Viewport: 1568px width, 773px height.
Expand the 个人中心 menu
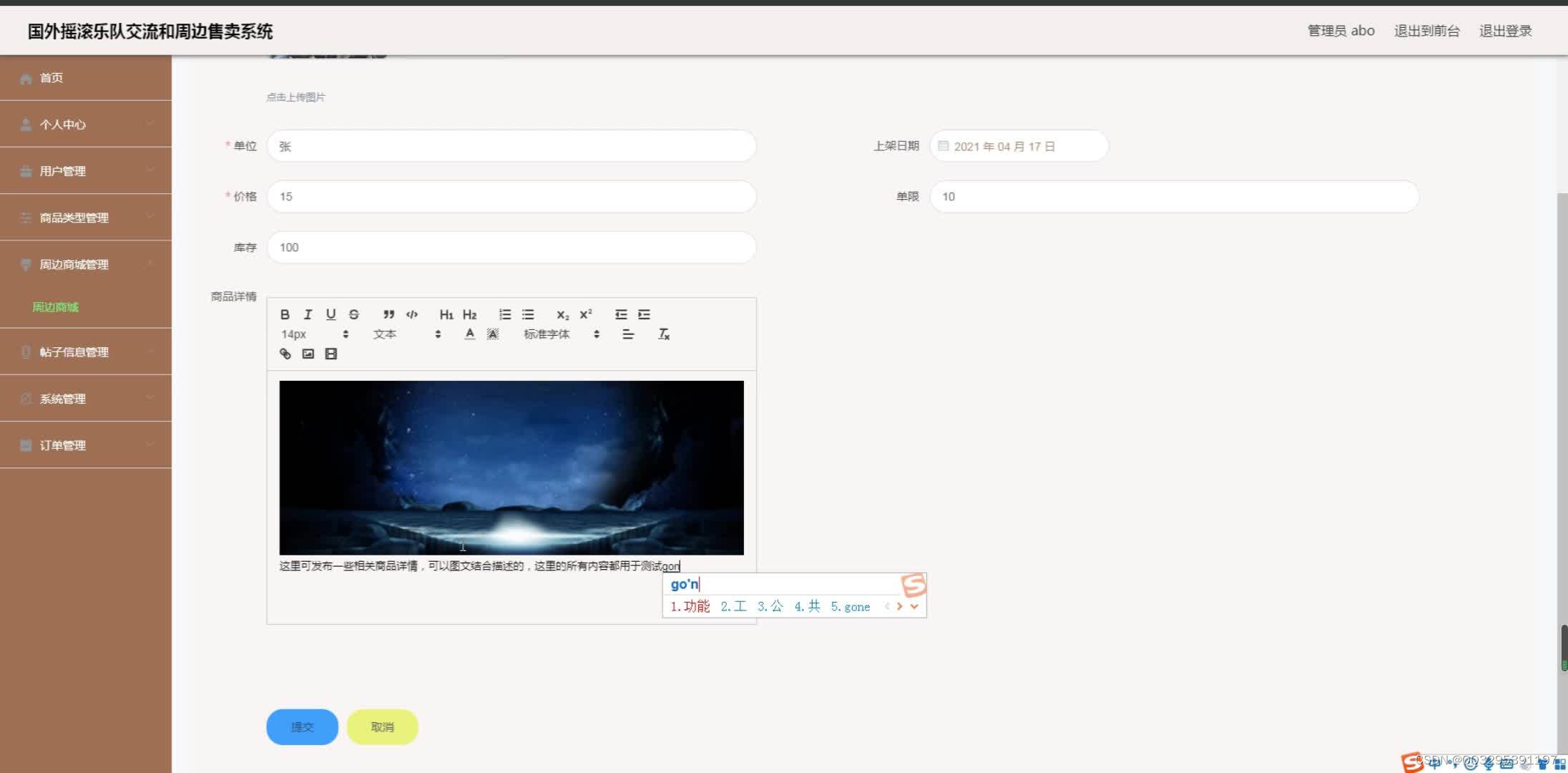(x=86, y=124)
